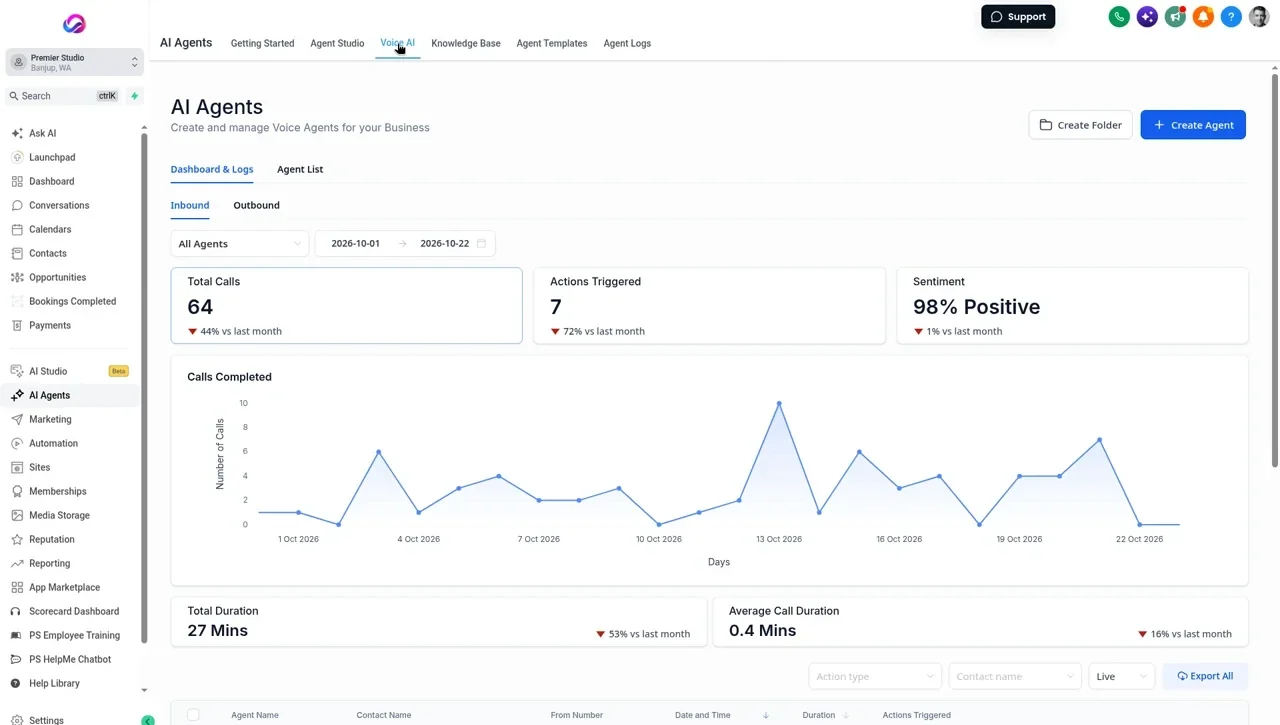
Task: Open the All Agents filter dropdown
Action: tap(240, 244)
